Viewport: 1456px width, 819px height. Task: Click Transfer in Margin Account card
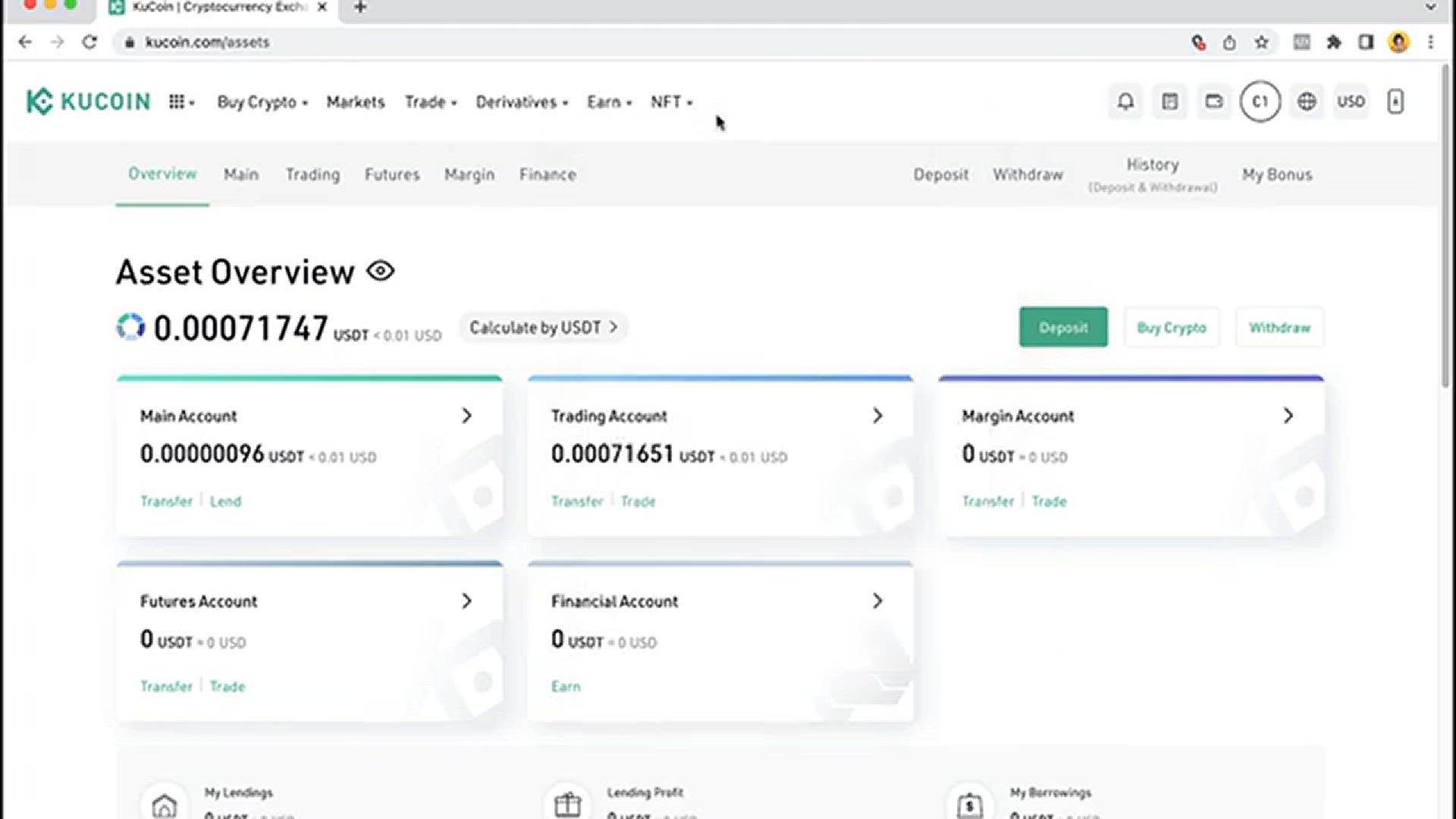click(988, 501)
